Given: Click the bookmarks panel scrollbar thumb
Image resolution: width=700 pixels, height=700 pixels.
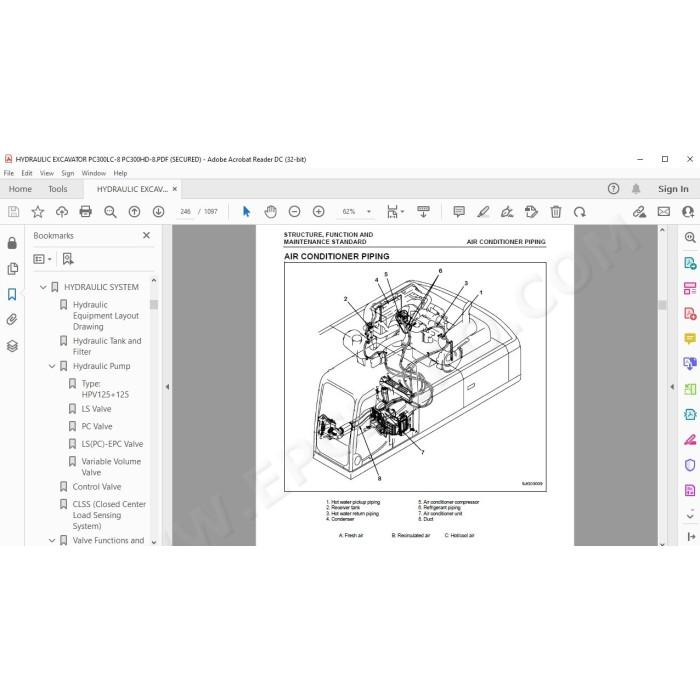Looking at the screenshot, I should pos(154,304).
